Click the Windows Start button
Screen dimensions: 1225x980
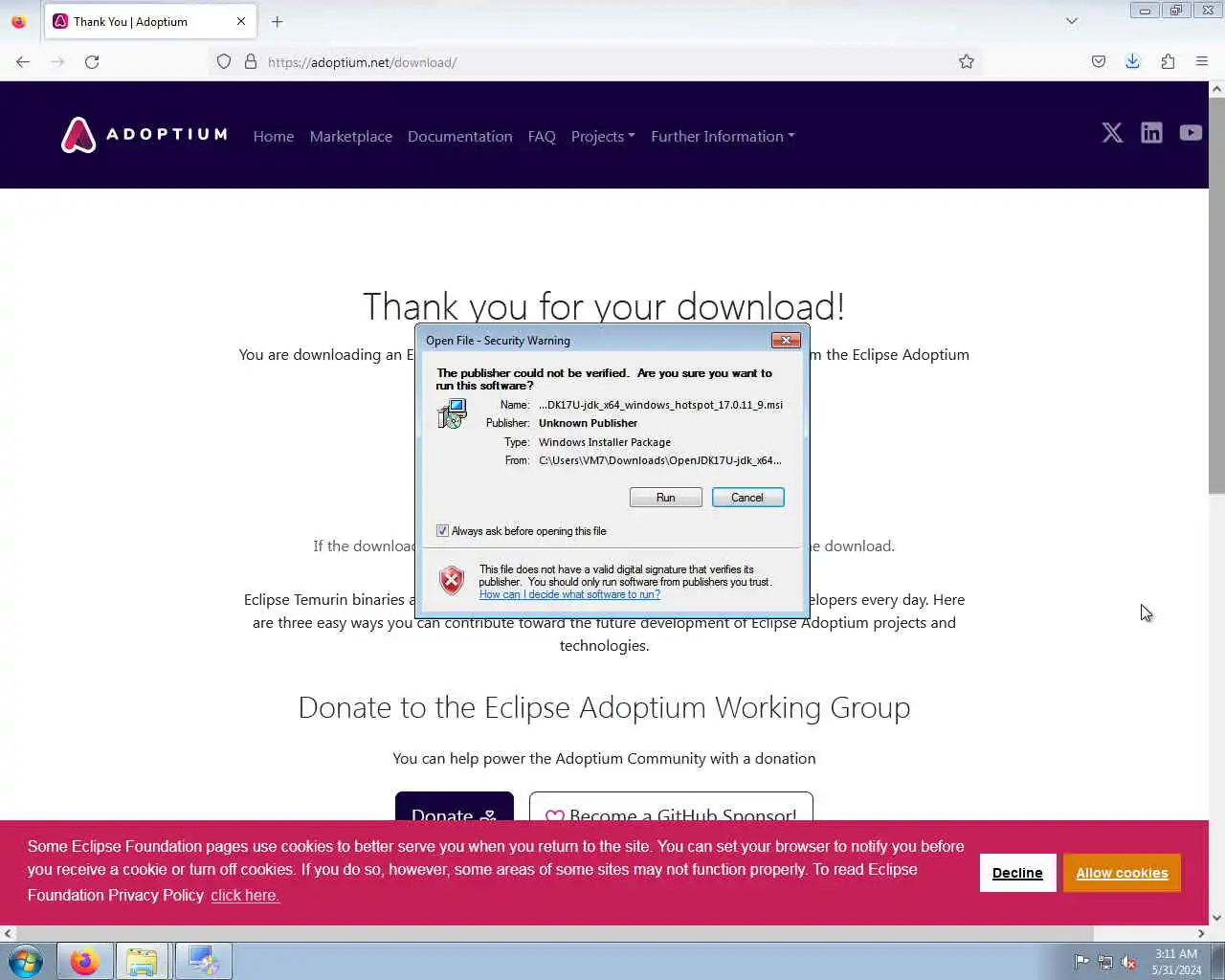(26, 961)
